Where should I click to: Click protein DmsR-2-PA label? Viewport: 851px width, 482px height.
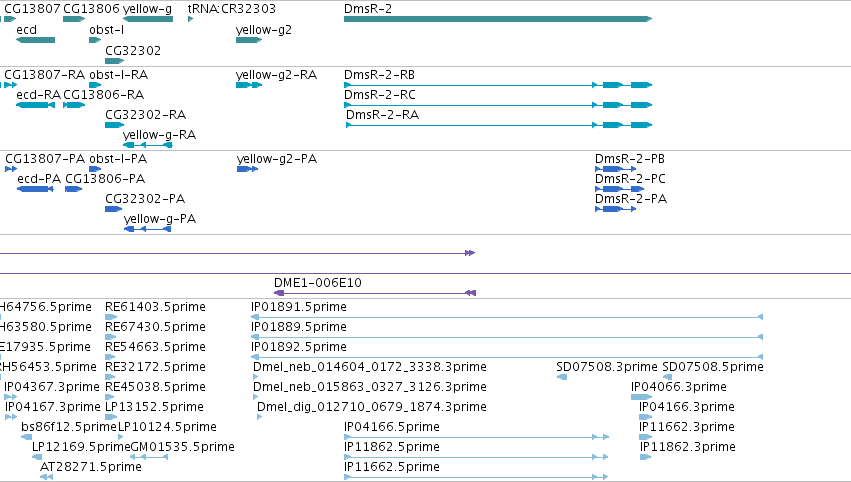coord(631,199)
